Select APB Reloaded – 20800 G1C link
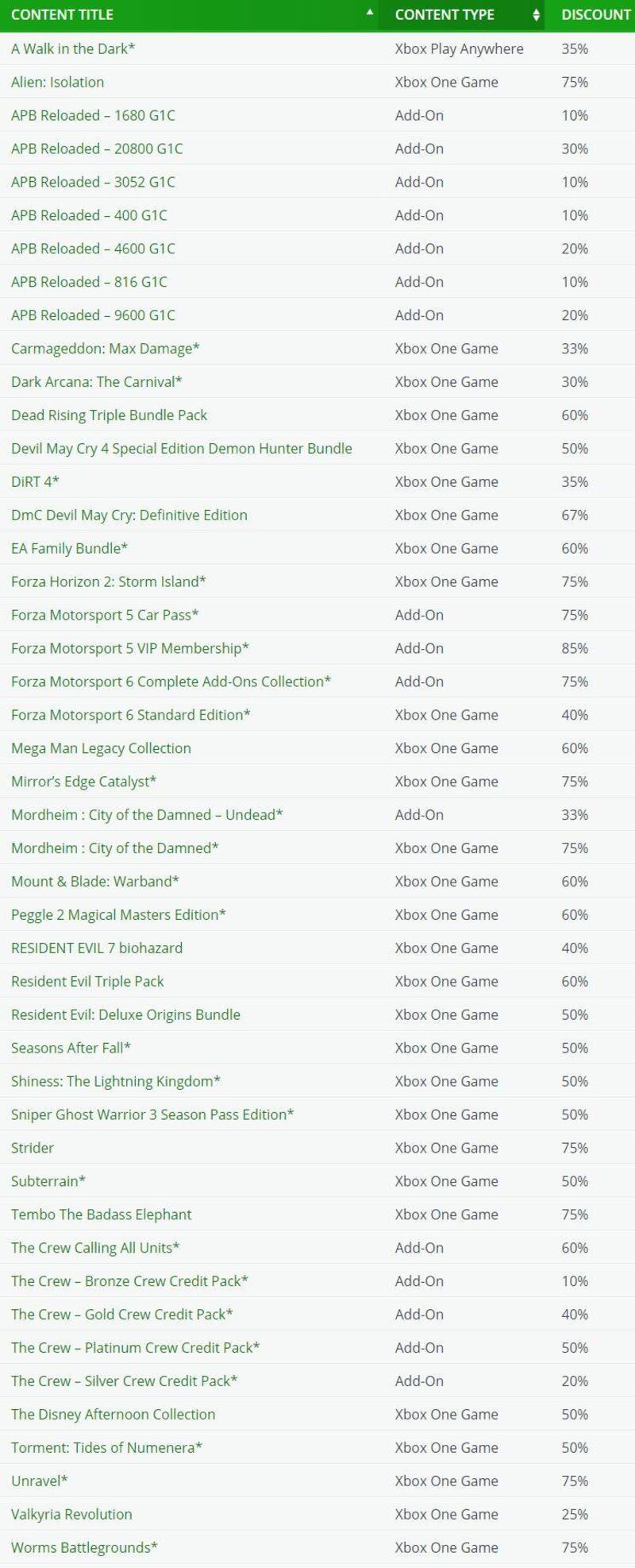 coord(97,149)
